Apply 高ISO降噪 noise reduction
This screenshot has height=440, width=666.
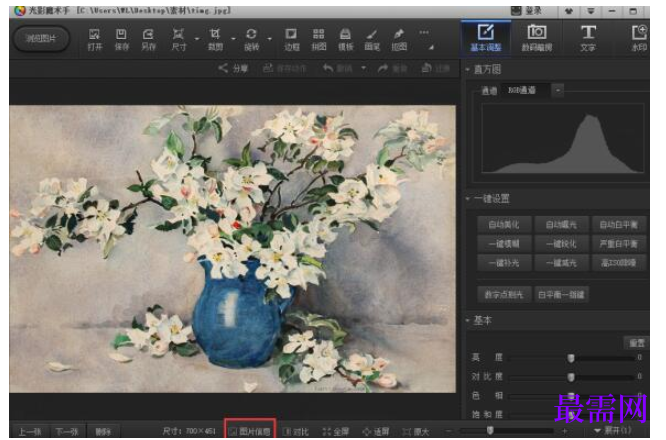coord(619,263)
